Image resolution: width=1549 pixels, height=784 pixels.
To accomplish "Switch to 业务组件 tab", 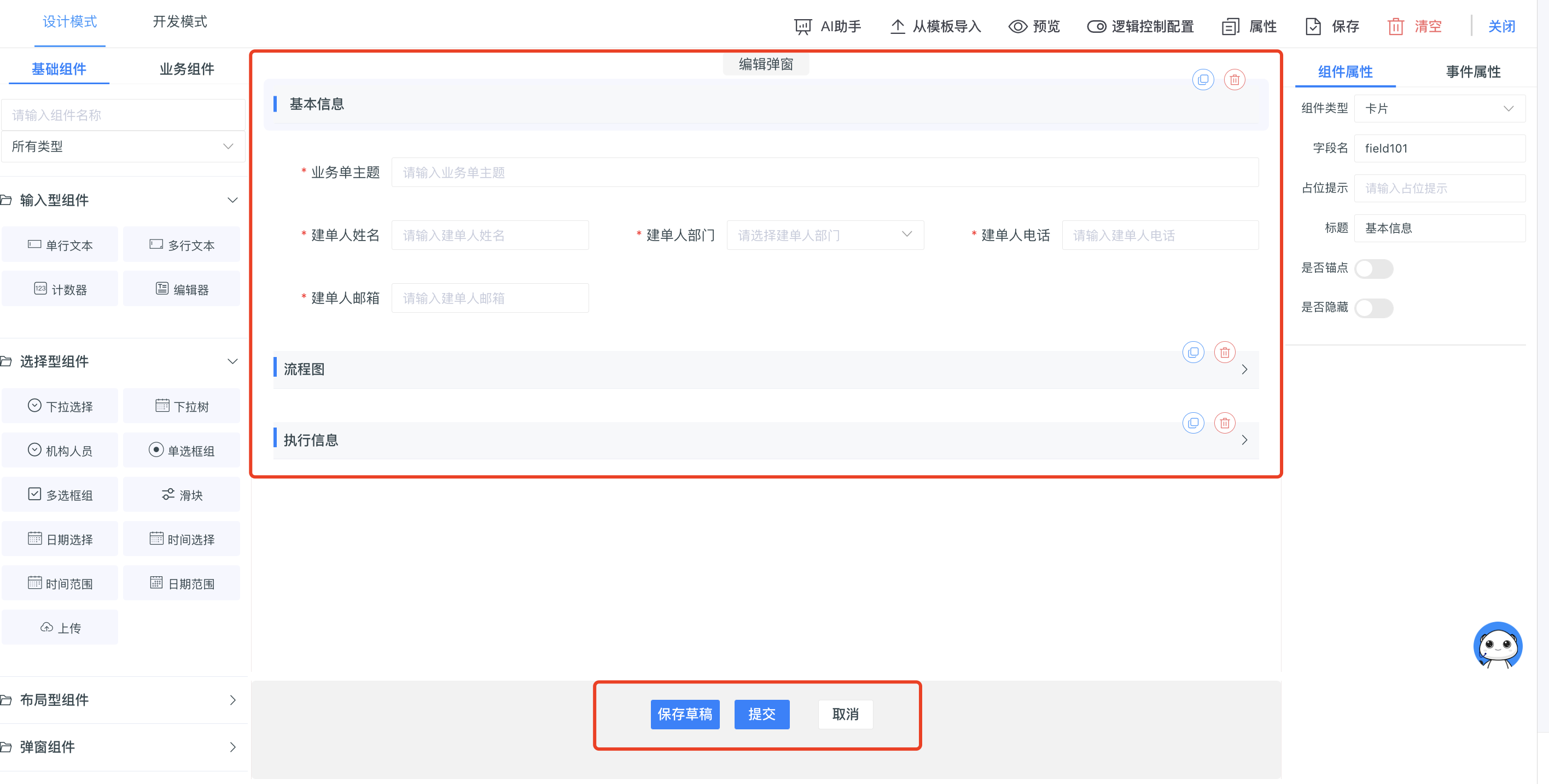I will pyautogui.click(x=187, y=68).
